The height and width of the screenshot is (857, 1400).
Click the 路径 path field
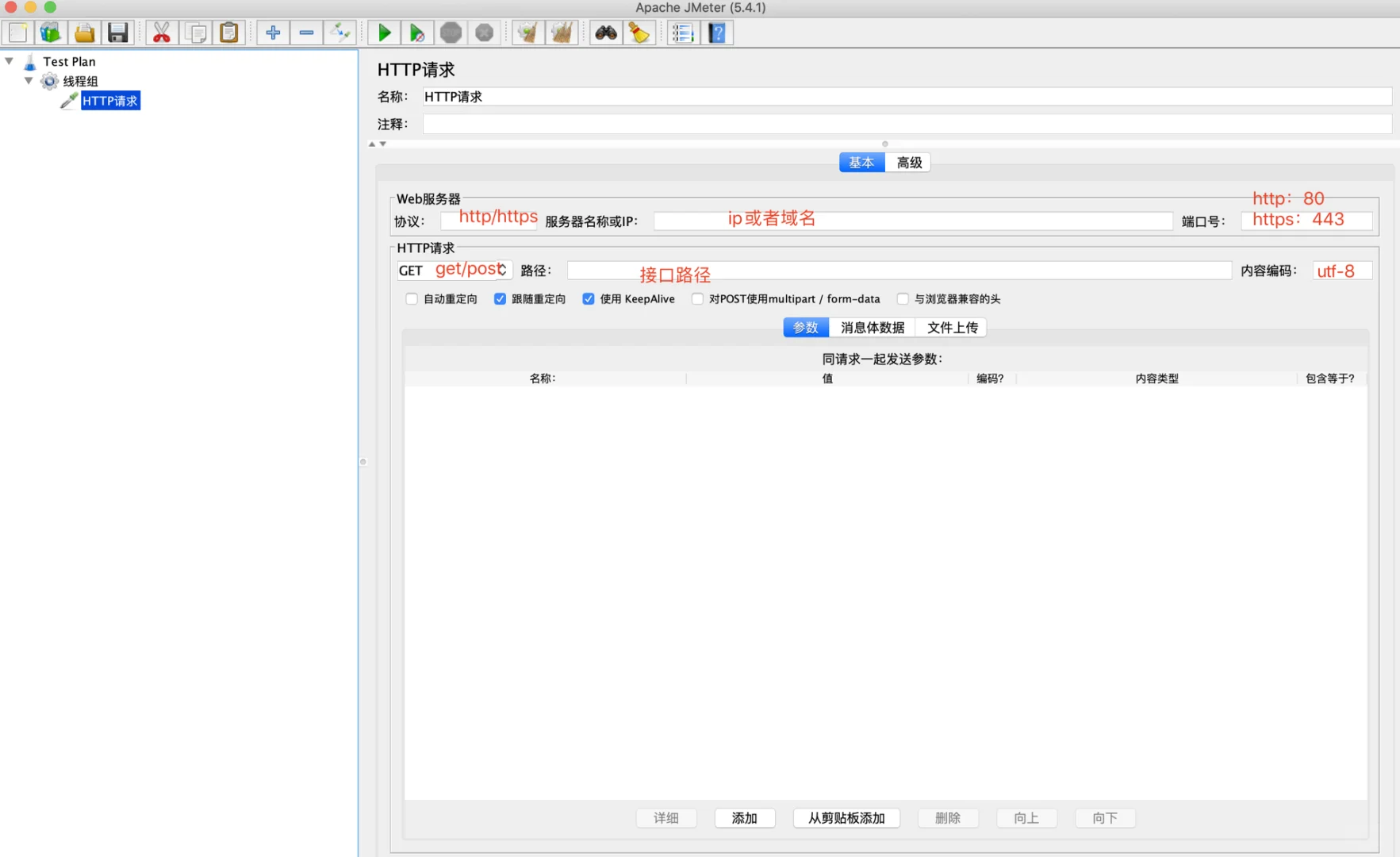(899, 271)
